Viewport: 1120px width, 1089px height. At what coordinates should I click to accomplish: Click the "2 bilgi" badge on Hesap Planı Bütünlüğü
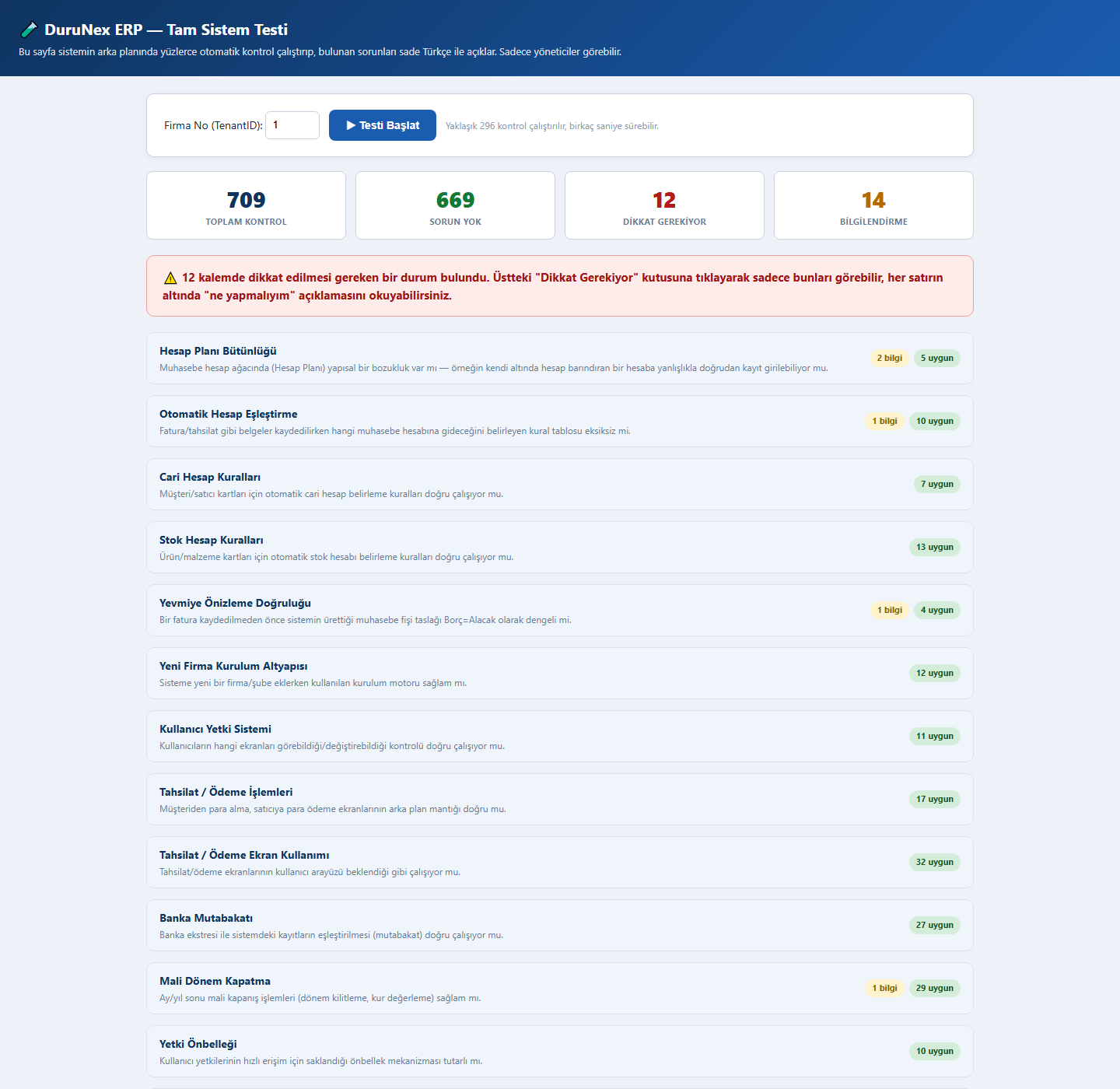click(890, 359)
